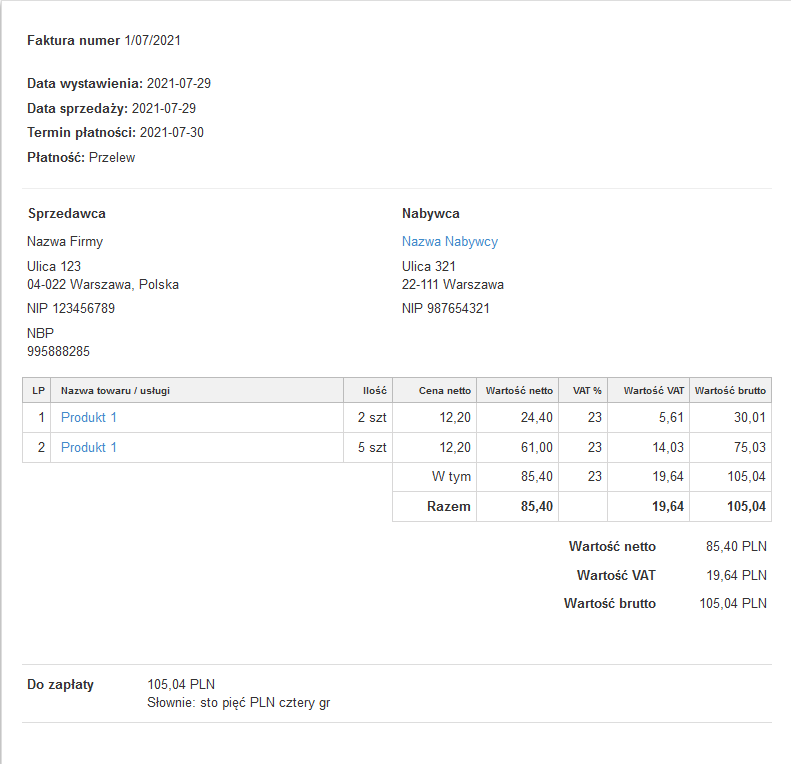Click the NBP account number 995888285
791x764 pixels.
click(58, 352)
